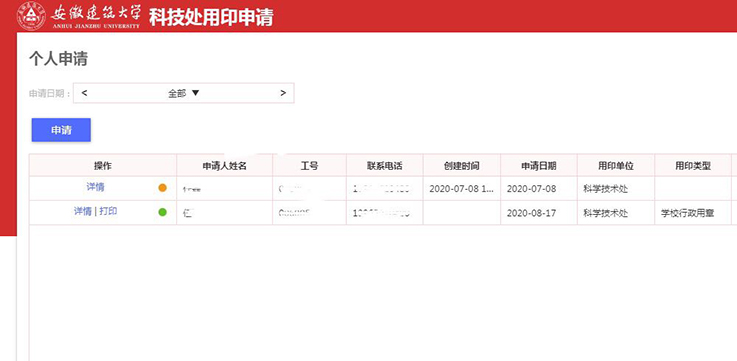The image size is (737, 361).
Task: Click the 操作 column header
Action: [x=103, y=165]
